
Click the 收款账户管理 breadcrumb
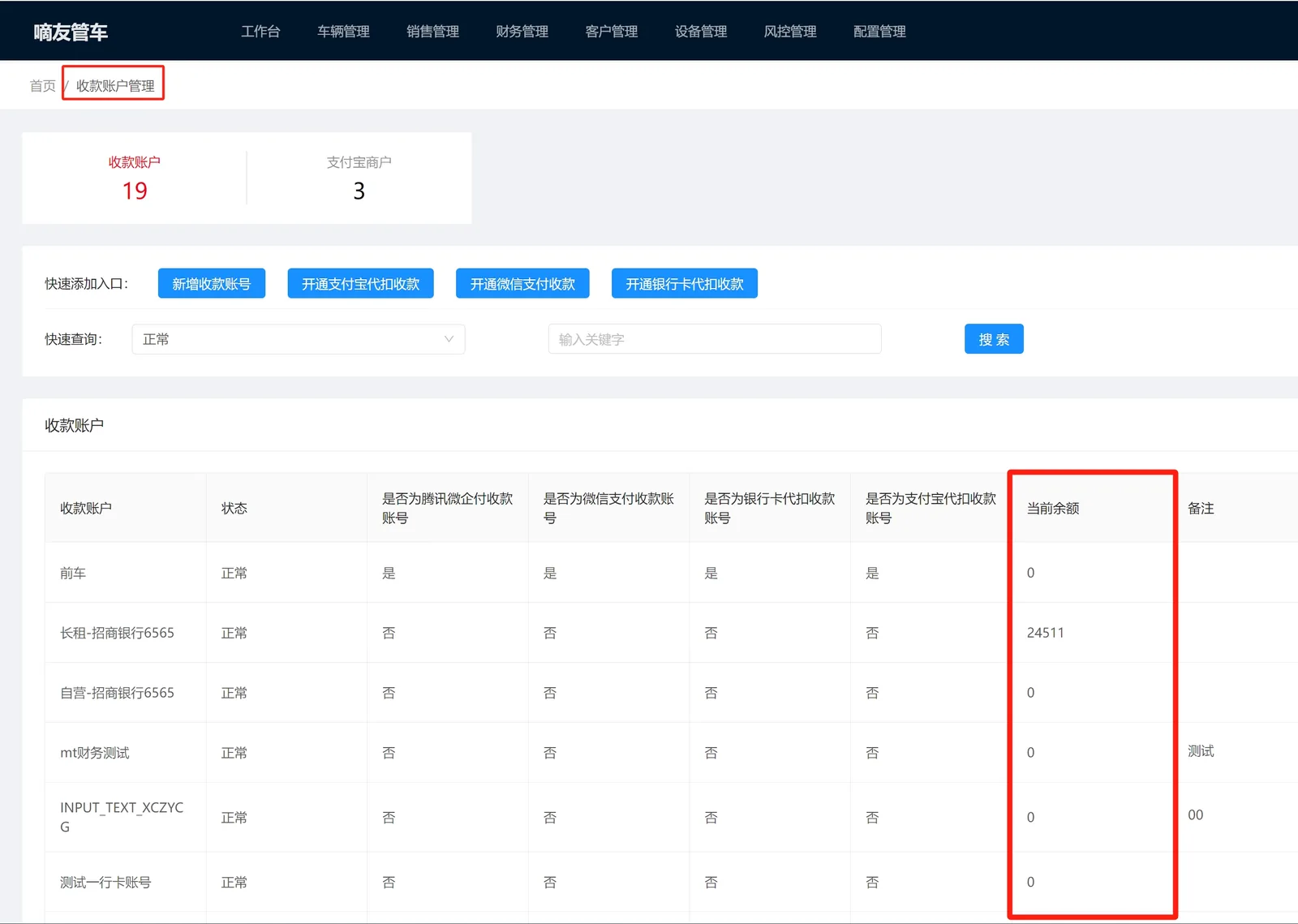click(x=115, y=86)
